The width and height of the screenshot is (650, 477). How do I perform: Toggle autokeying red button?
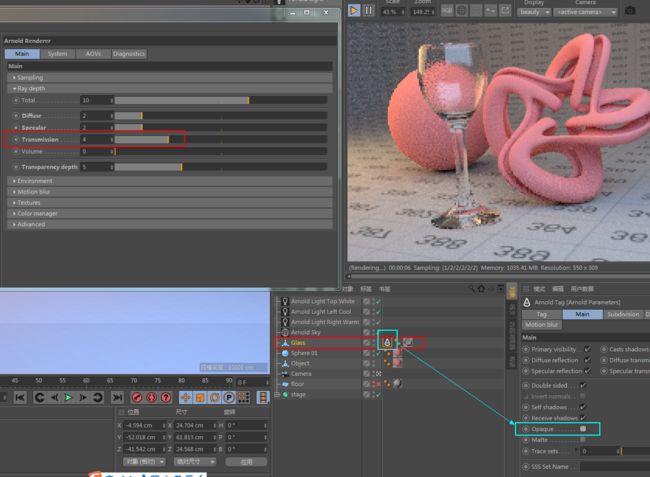coord(151,397)
